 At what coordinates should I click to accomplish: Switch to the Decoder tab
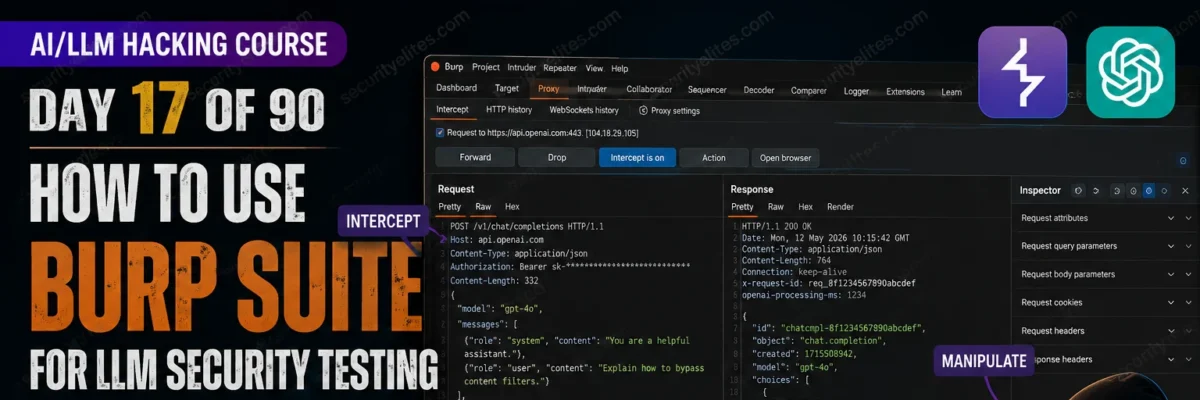point(761,90)
